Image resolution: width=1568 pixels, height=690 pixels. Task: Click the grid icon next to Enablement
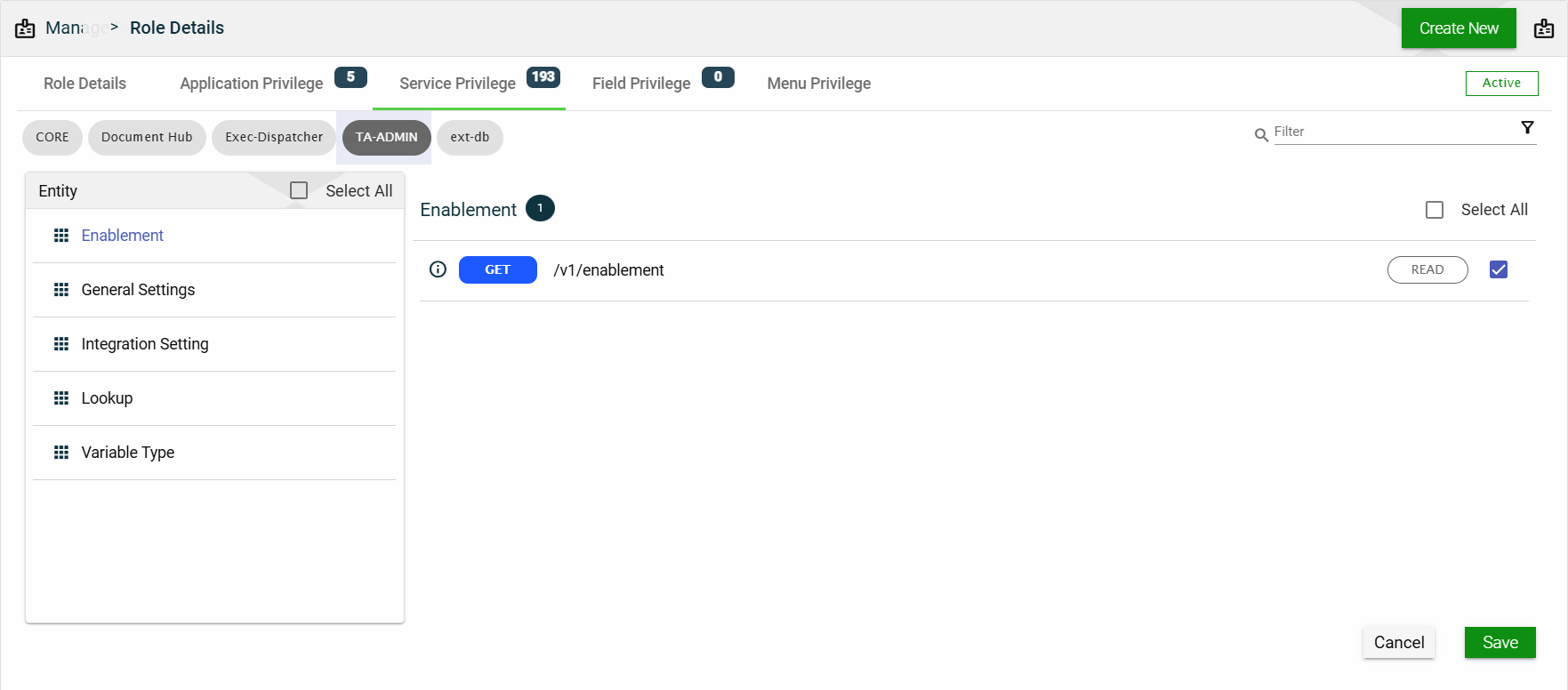coord(61,236)
